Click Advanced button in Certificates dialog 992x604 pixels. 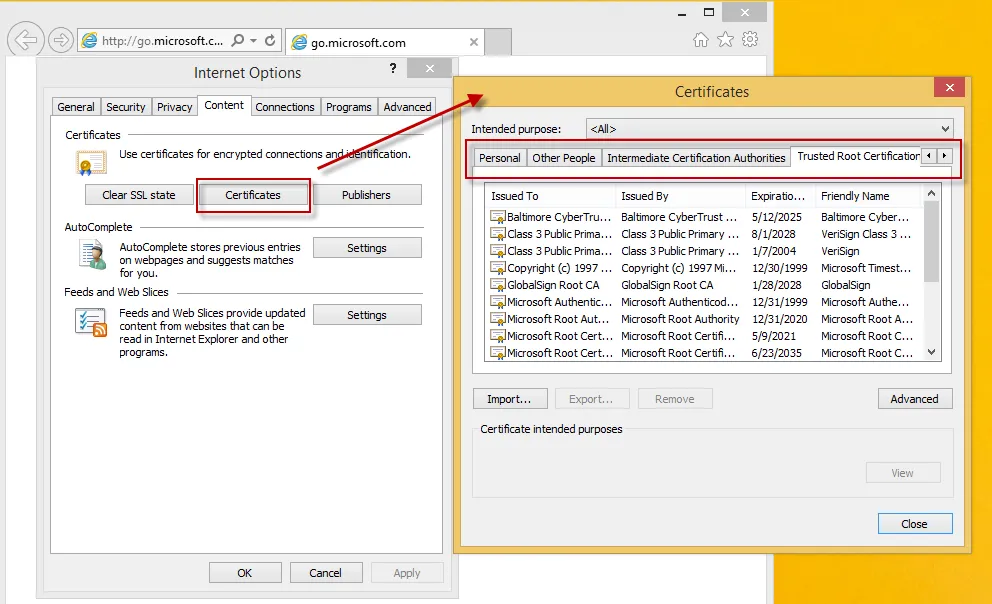(x=915, y=399)
